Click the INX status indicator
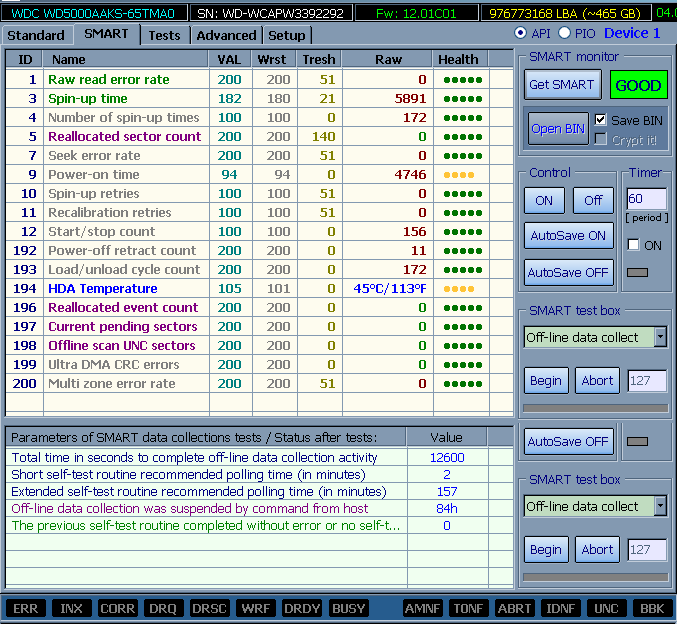 point(71,609)
